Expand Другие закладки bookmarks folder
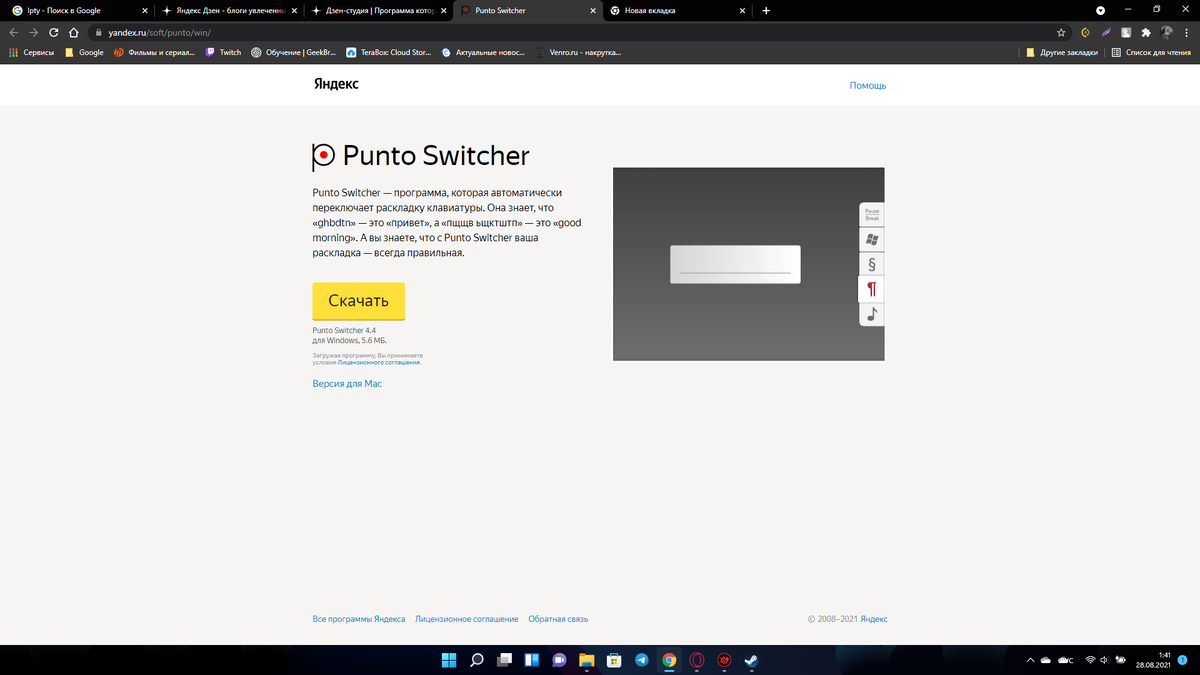The height and width of the screenshot is (675, 1200). pos(1061,52)
